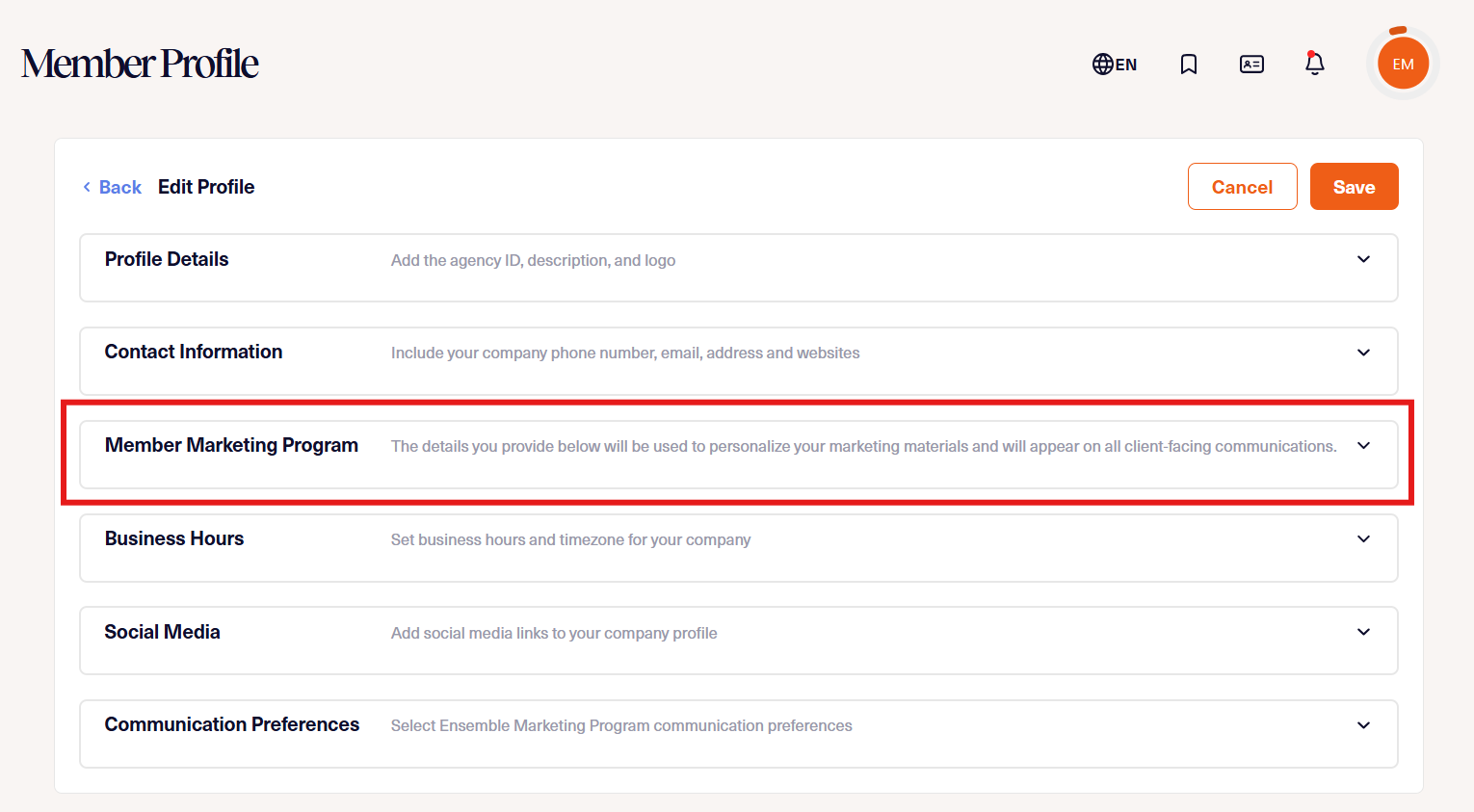Select the Profile Details section title
Viewport: 1474px width, 812px height.
(167, 259)
